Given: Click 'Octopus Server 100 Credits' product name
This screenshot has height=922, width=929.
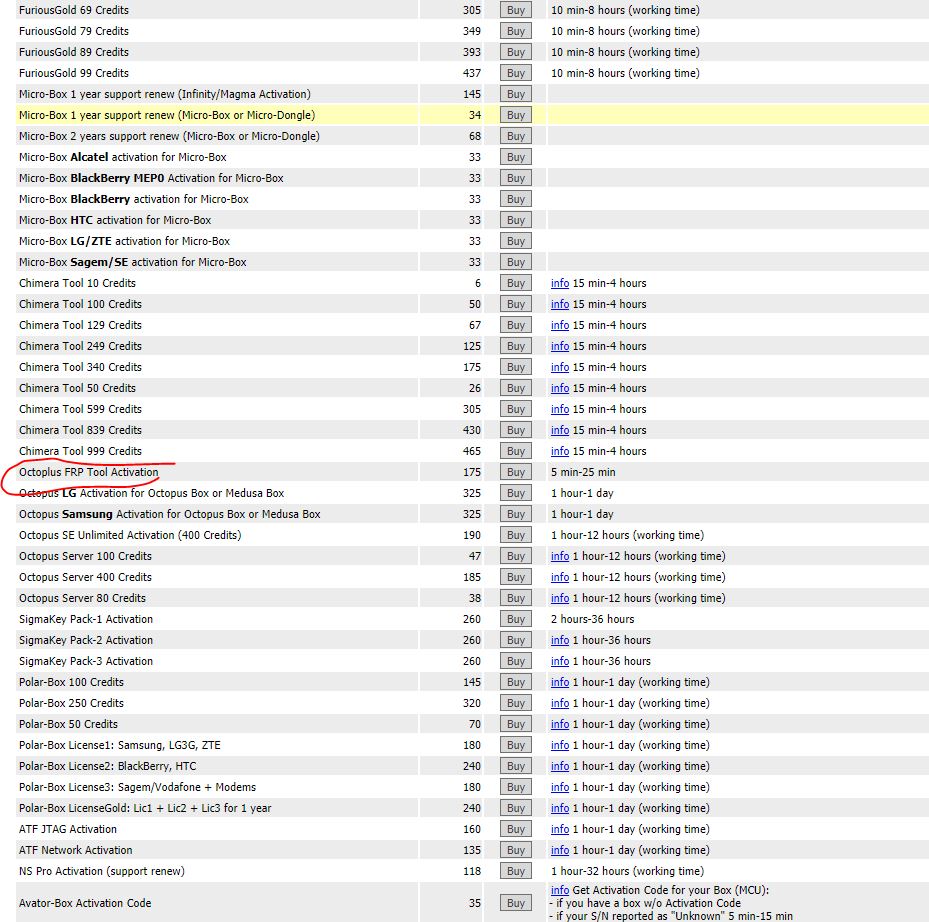Looking at the screenshot, I should [x=85, y=556].
